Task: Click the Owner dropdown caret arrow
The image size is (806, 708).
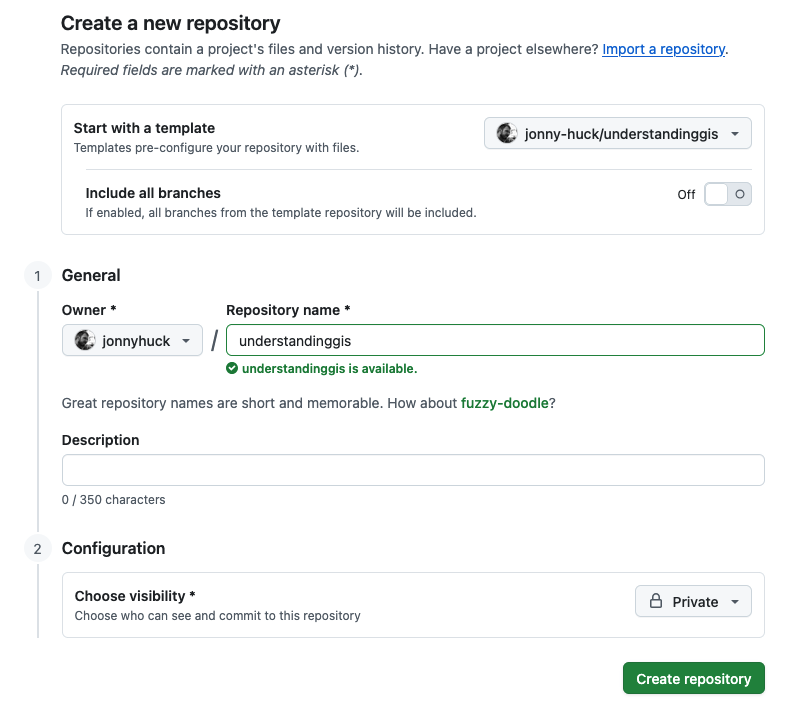Action: click(186, 341)
